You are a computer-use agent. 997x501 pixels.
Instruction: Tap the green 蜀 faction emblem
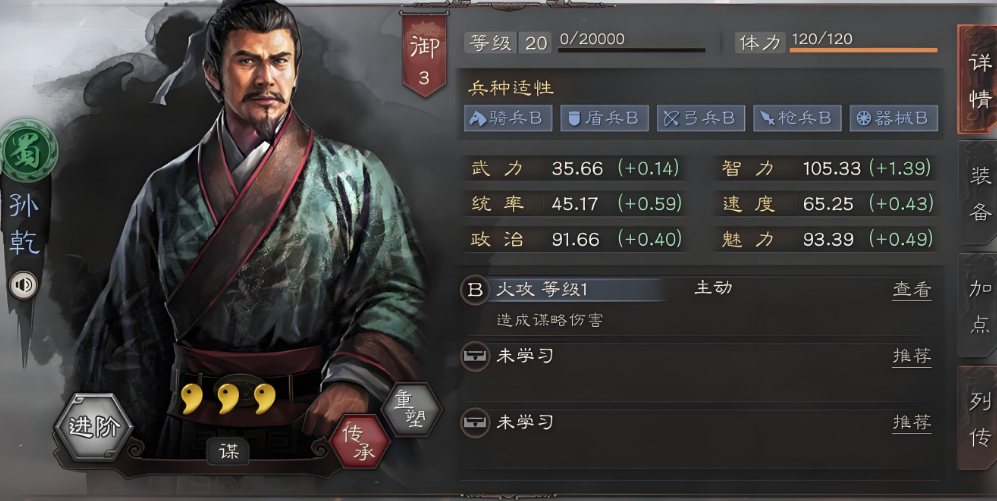(27, 151)
